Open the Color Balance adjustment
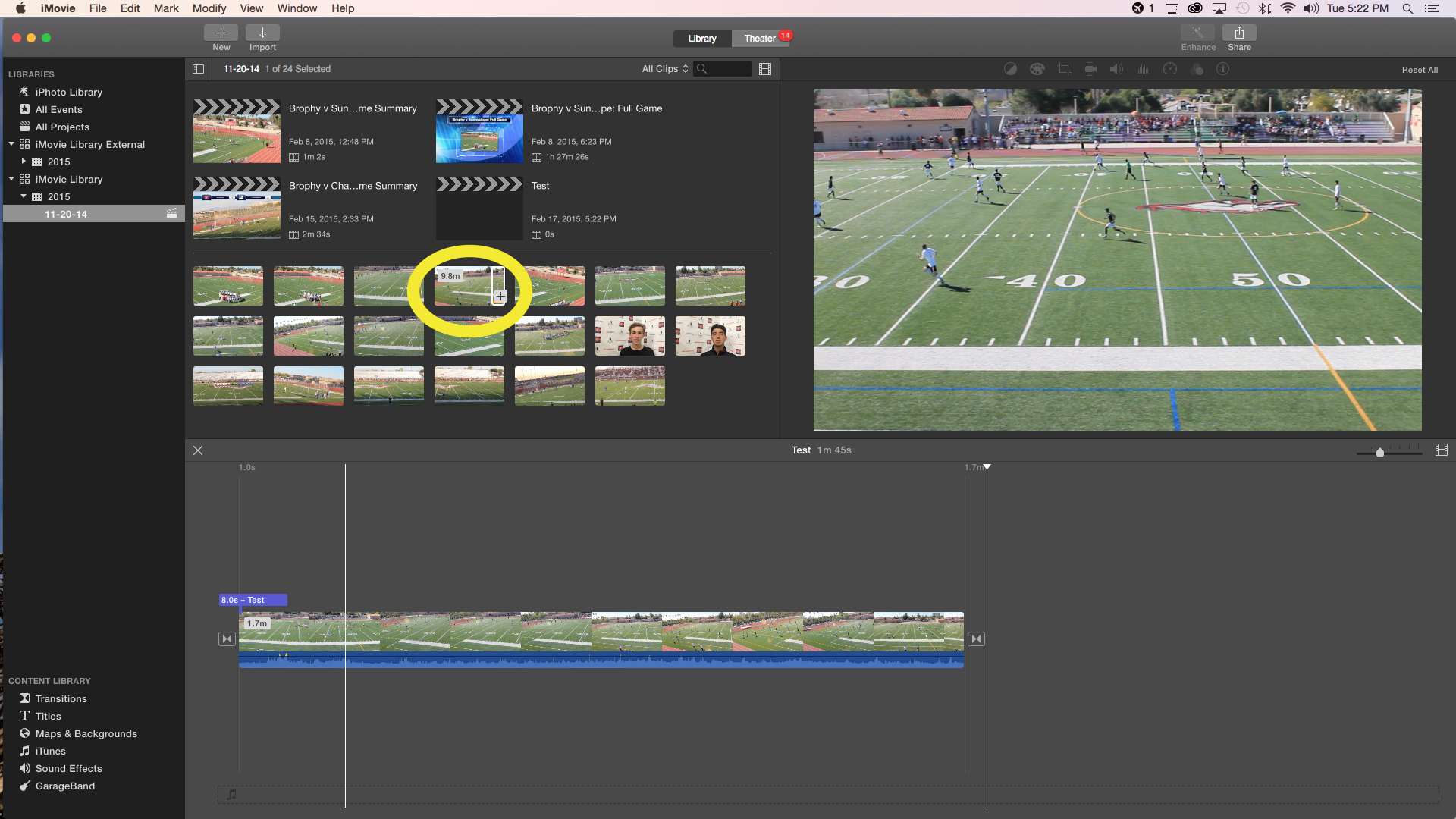Image resolution: width=1456 pixels, height=819 pixels. coord(1010,69)
